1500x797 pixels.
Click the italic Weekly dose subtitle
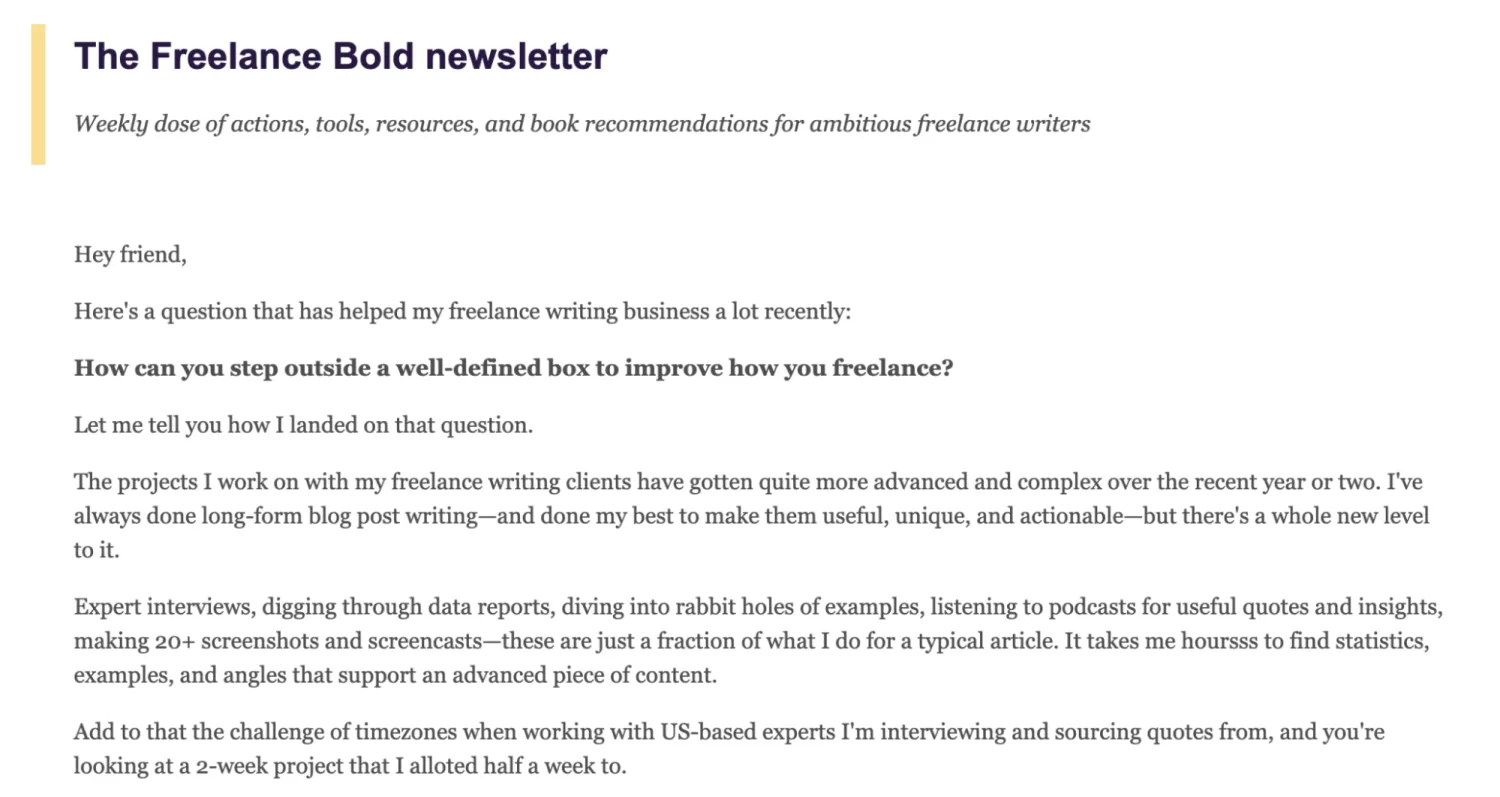pos(582,124)
